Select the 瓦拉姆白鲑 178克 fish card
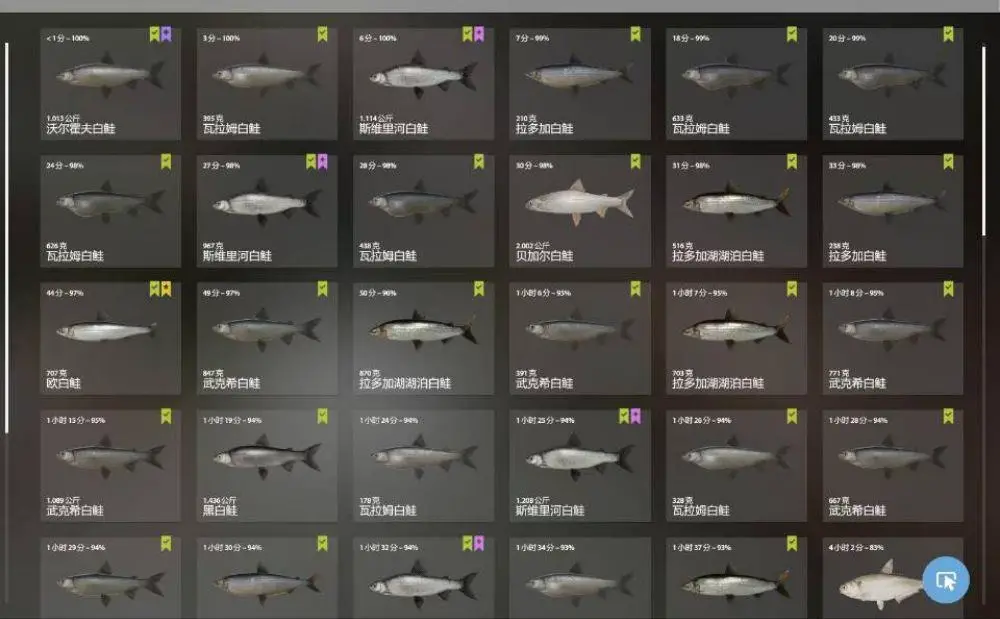Screen dimensions: 1000x619 tap(423, 466)
